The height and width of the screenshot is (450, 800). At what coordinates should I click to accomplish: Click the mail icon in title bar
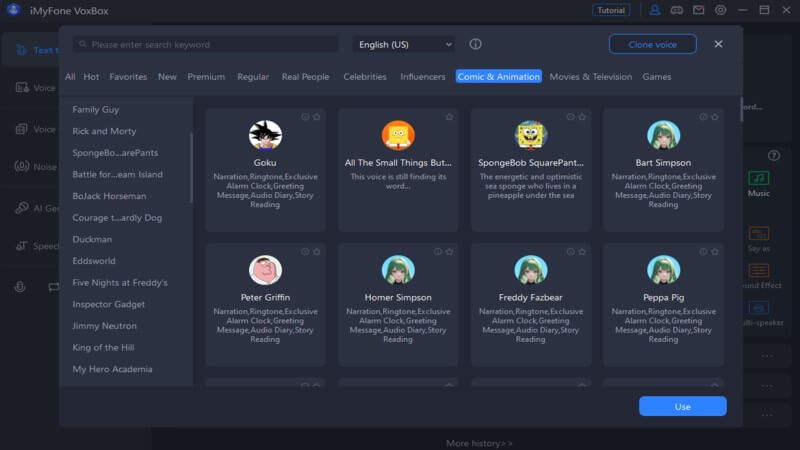pyautogui.click(x=699, y=10)
